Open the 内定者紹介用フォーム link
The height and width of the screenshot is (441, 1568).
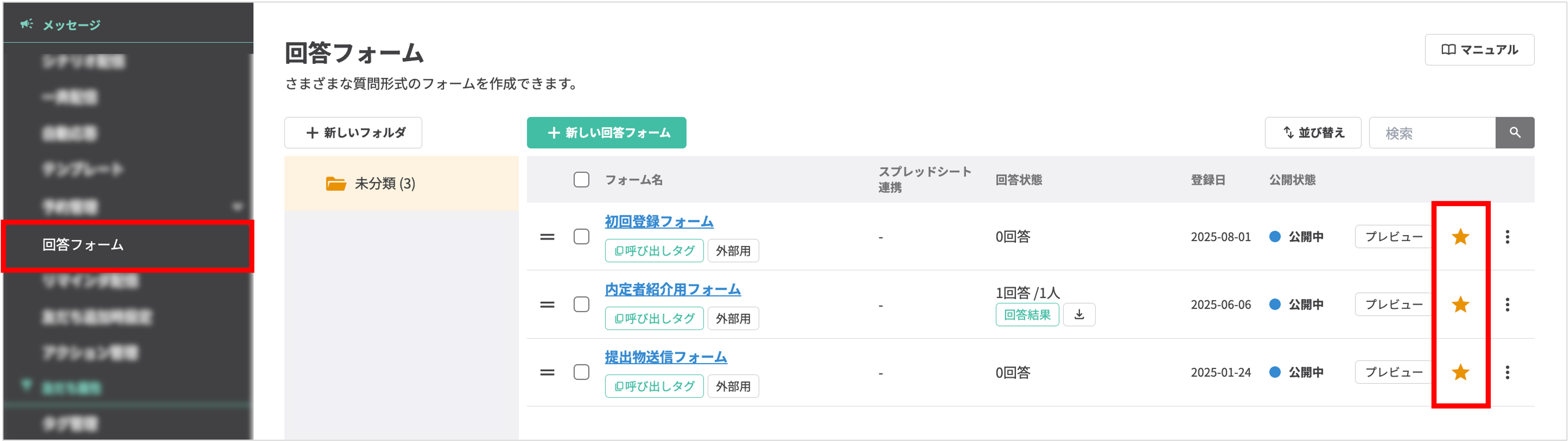pyautogui.click(x=672, y=289)
